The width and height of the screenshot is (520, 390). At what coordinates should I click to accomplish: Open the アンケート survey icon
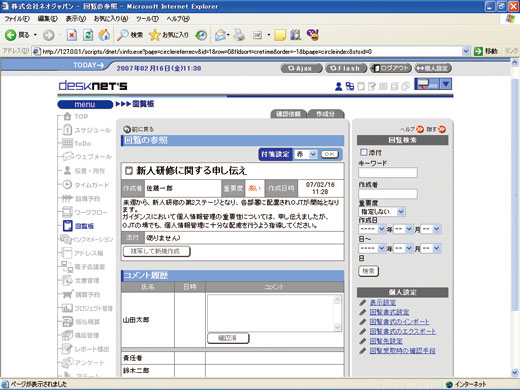point(68,362)
